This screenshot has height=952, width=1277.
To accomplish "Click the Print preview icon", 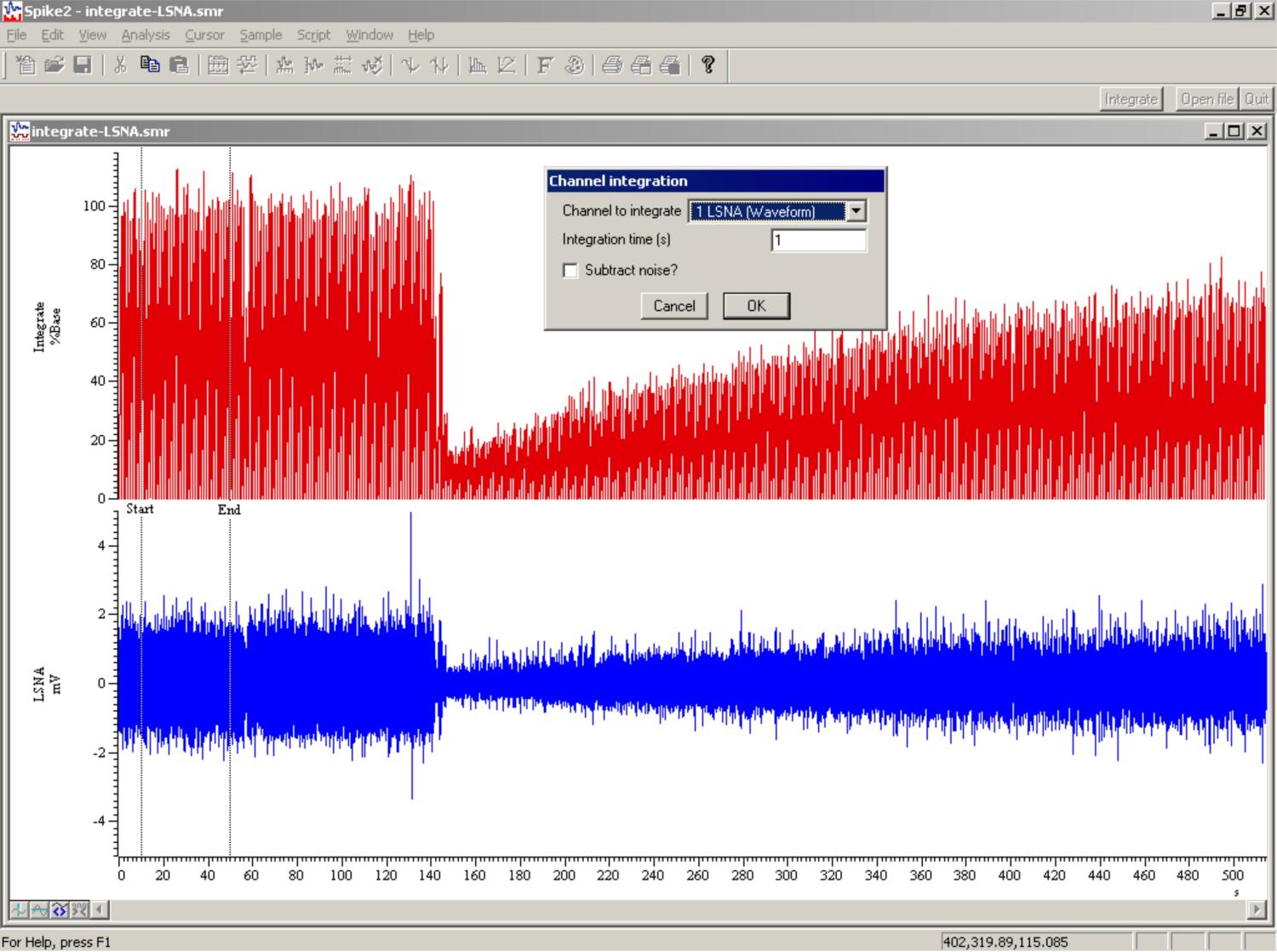I will click(x=641, y=65).
